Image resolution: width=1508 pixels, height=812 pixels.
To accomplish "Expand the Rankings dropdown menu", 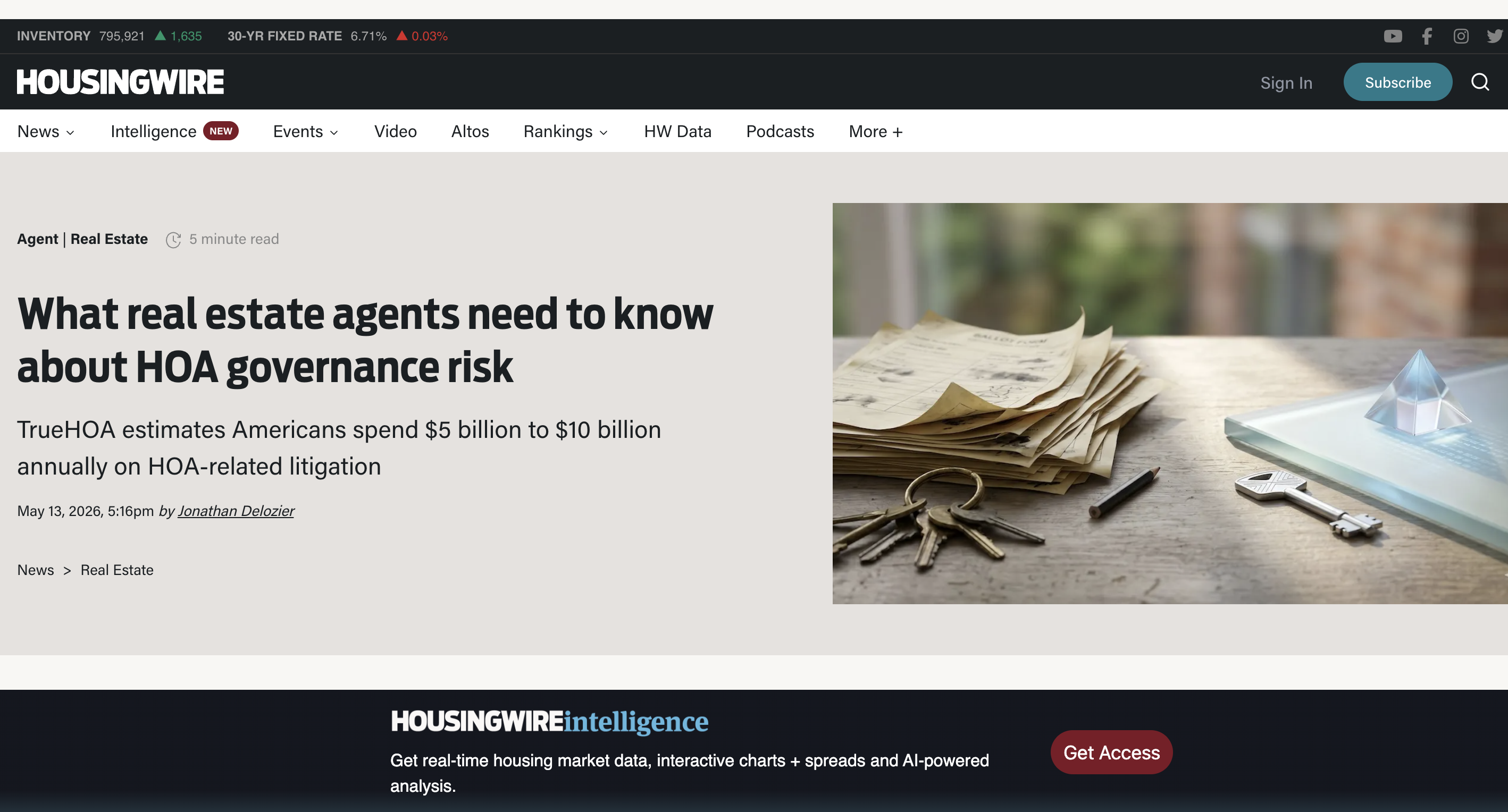I will point(566,132).
